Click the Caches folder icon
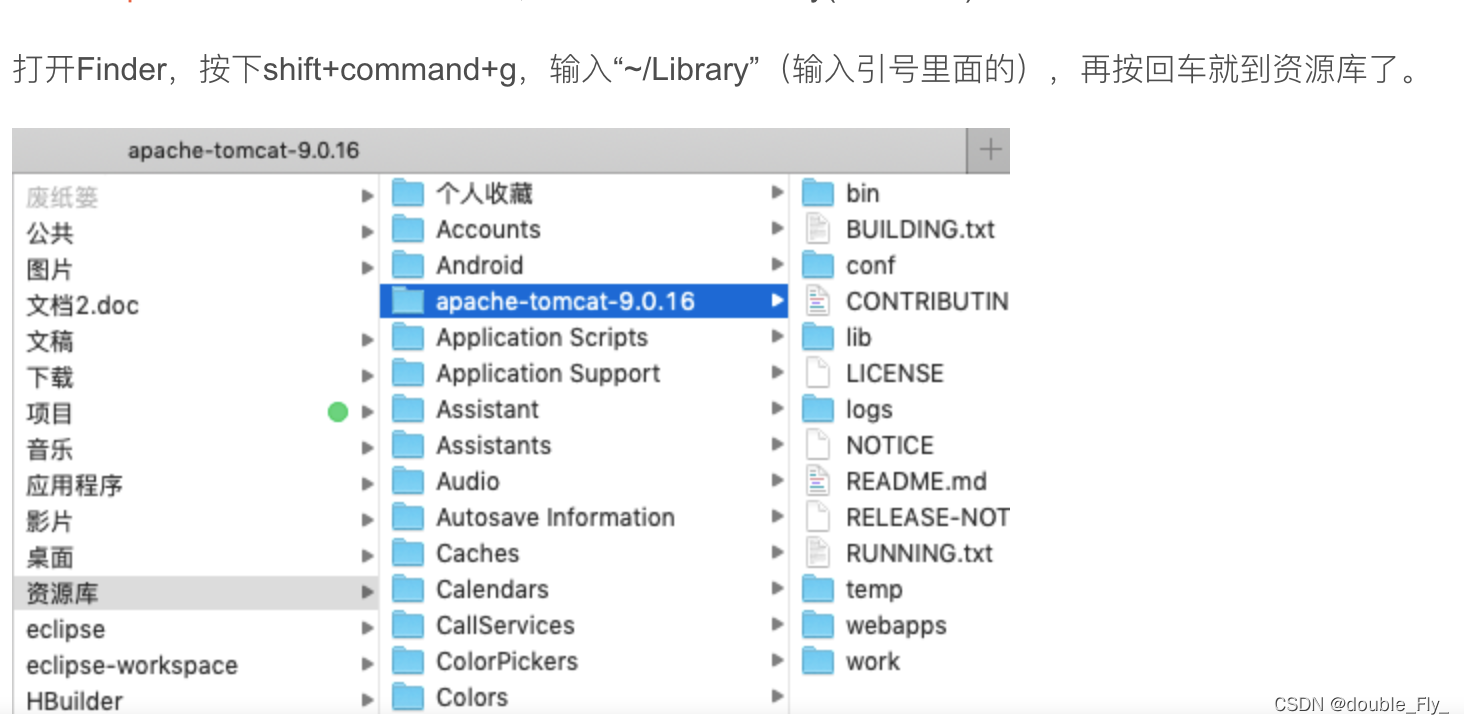The image size is (1464, 724). point(408,553)
